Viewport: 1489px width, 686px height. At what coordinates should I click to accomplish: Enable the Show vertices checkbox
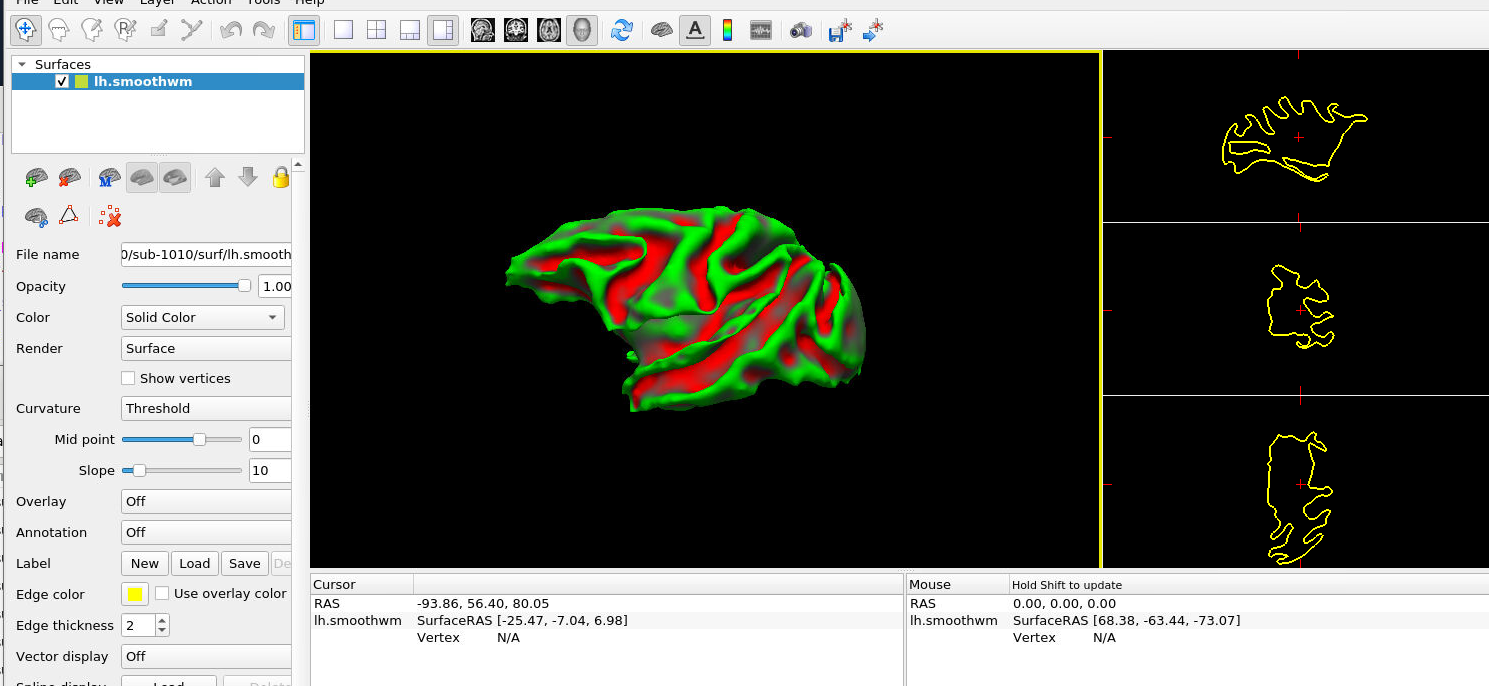[x=128, y=378]
